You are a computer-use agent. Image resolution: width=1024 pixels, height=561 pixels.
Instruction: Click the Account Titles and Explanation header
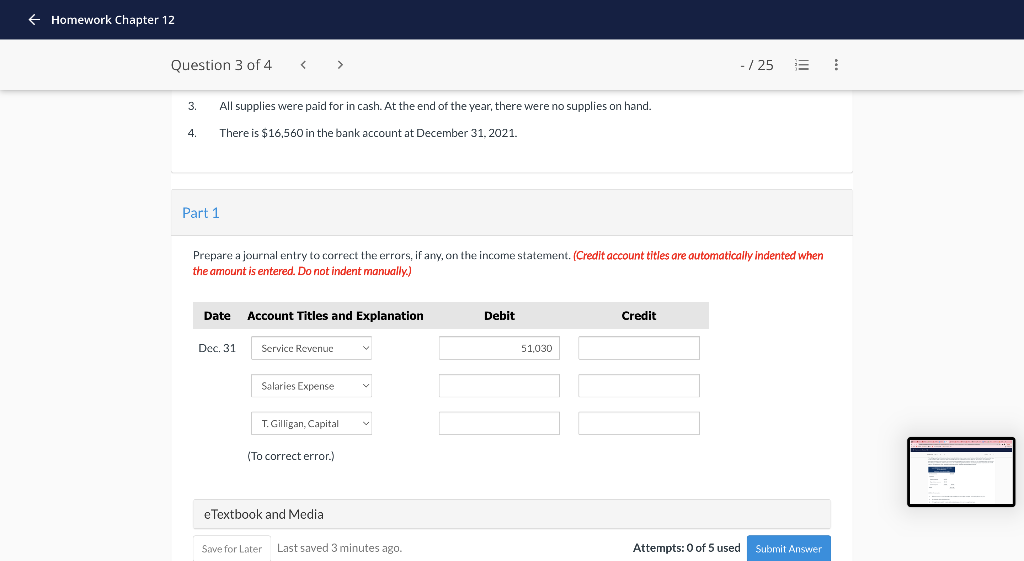335,315
